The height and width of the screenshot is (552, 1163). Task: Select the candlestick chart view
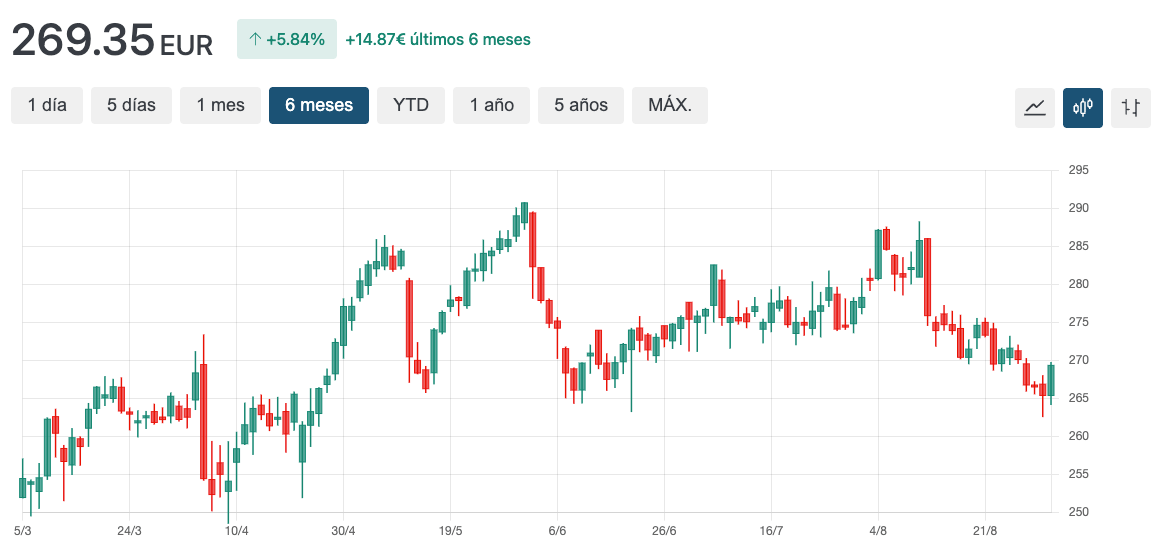click(1082, 108)
